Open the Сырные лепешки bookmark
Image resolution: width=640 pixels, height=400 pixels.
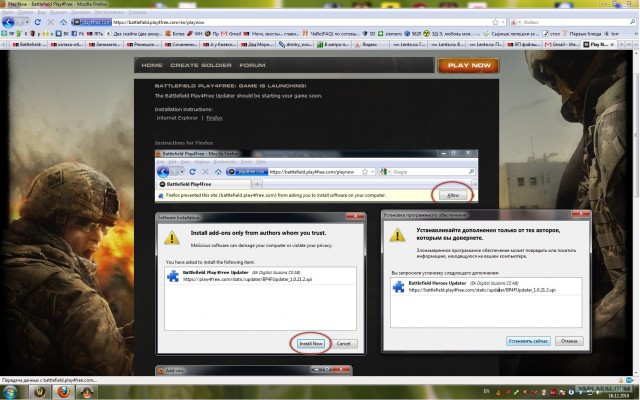tap(511, 33)
